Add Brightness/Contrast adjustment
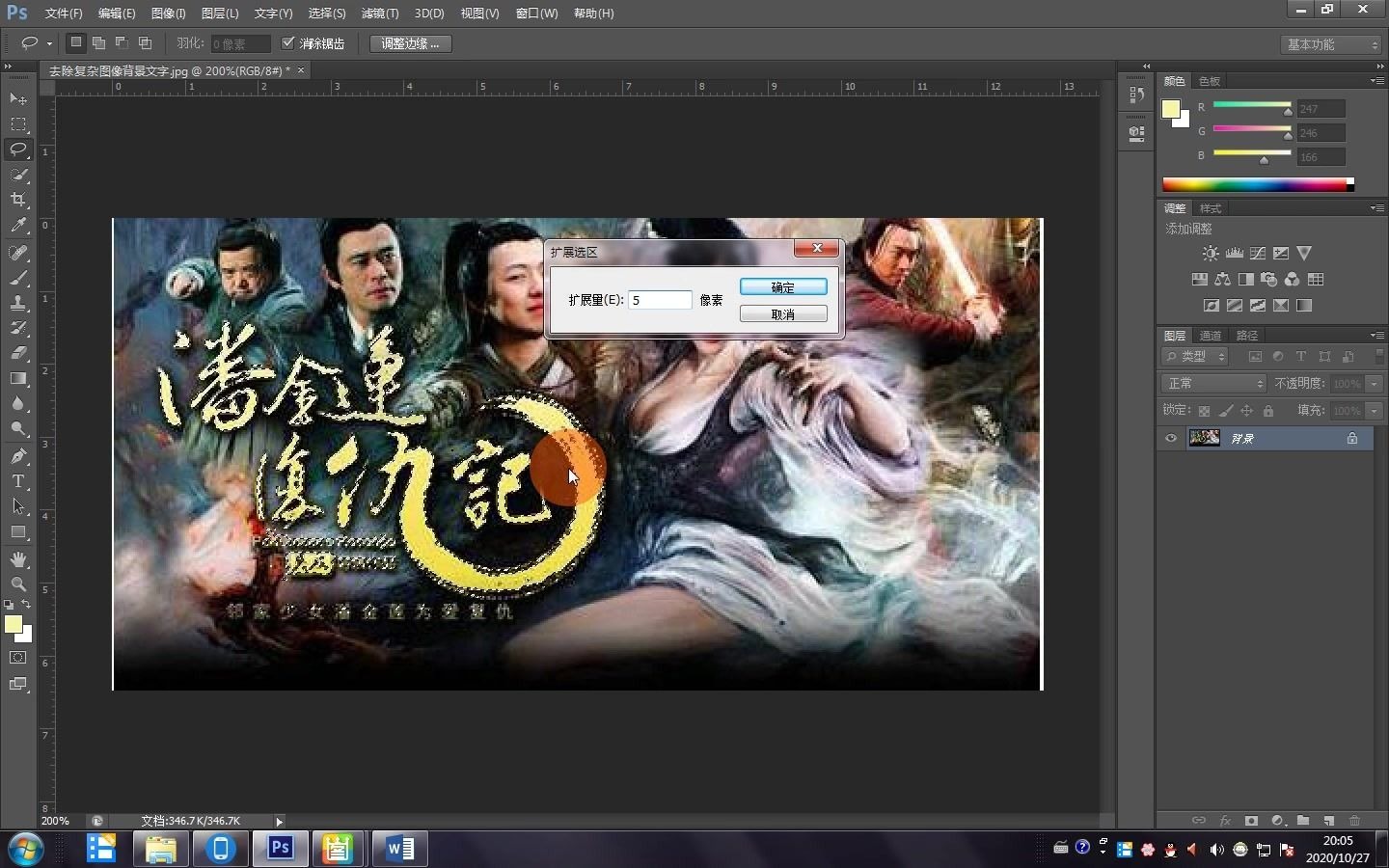The height and width of the screenshot is (868, 1389). [x=1211, y=253]
